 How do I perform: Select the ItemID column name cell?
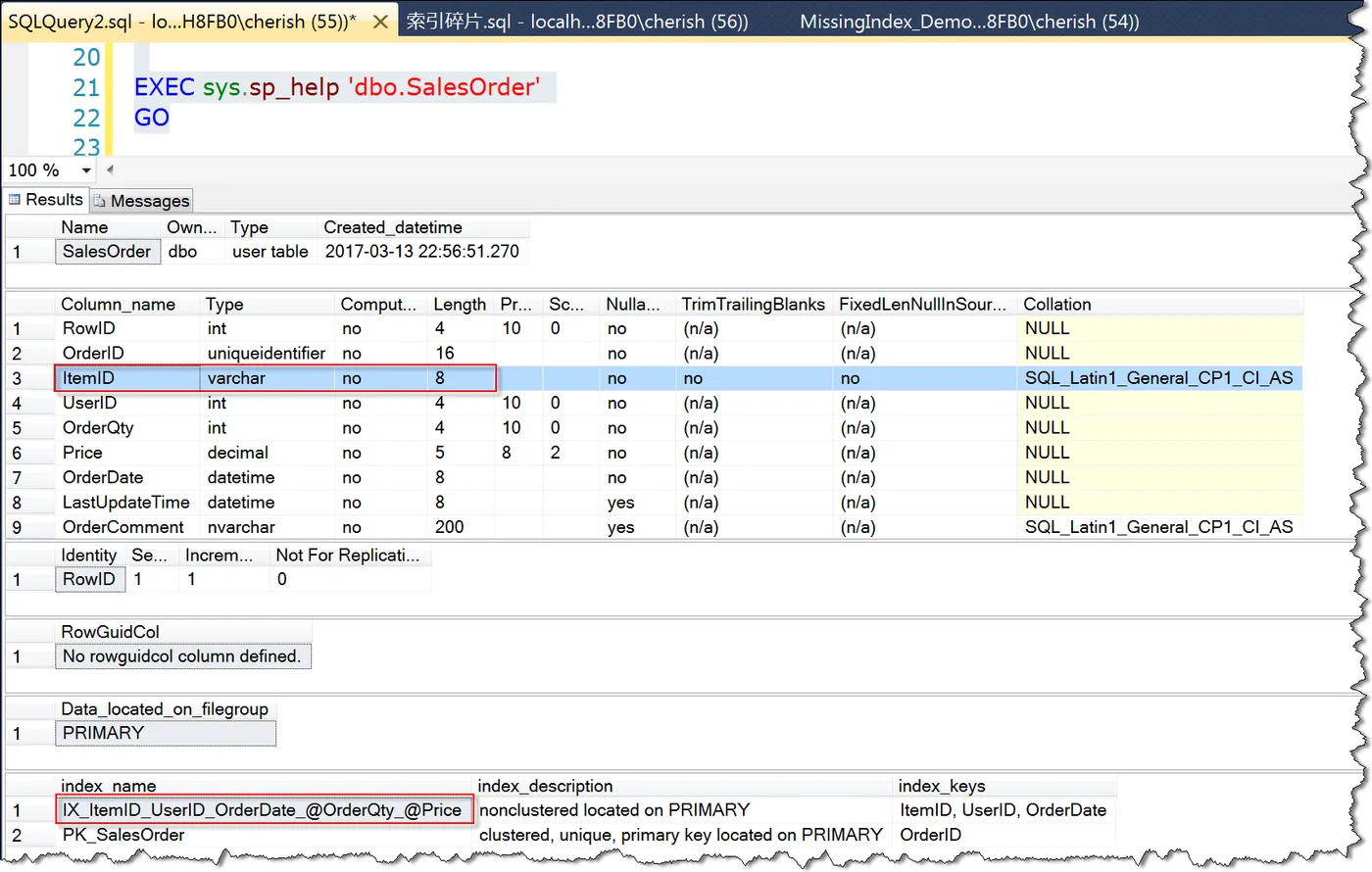pyautogui.click(x=127, y=378)
